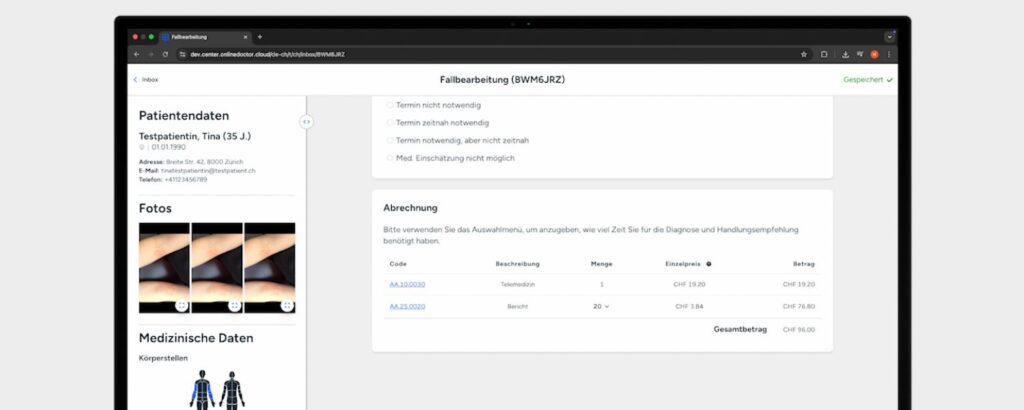The width and height of the screenshot is (1024, 410).
Task: Click the patient e-mail address
Action: [208, 170]
